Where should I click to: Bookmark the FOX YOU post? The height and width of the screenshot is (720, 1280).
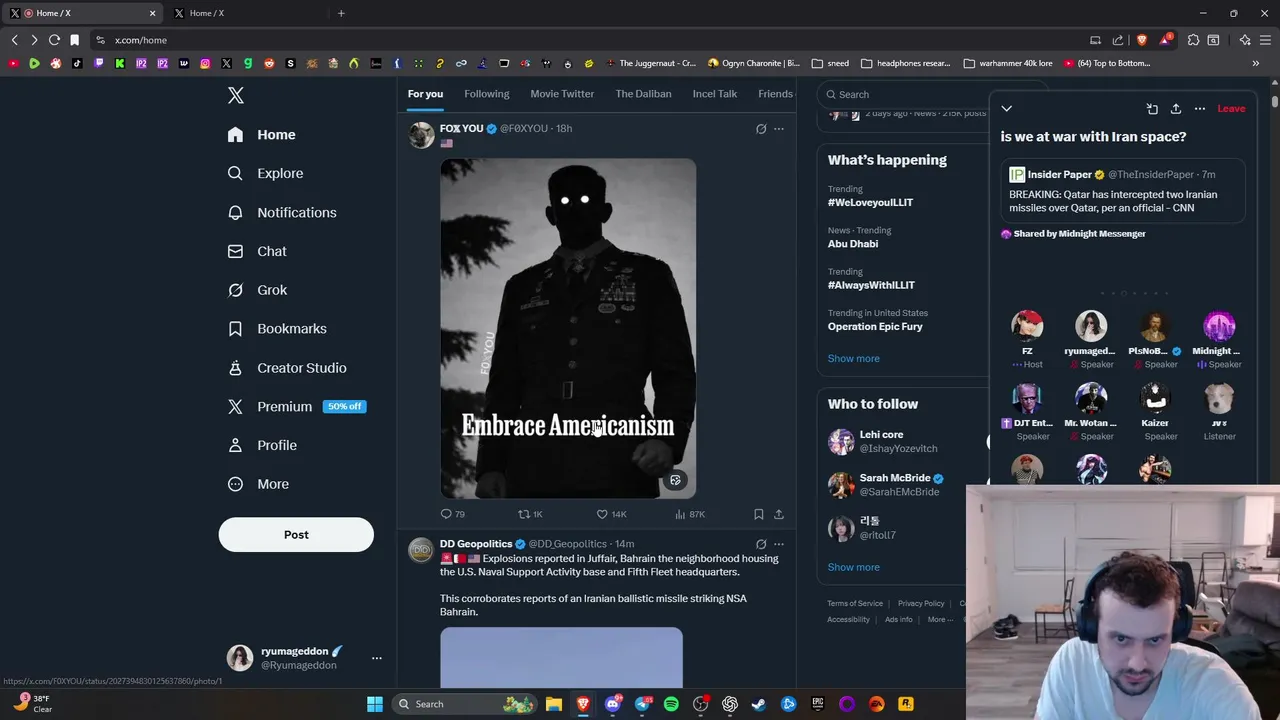[x=759, y=514]
